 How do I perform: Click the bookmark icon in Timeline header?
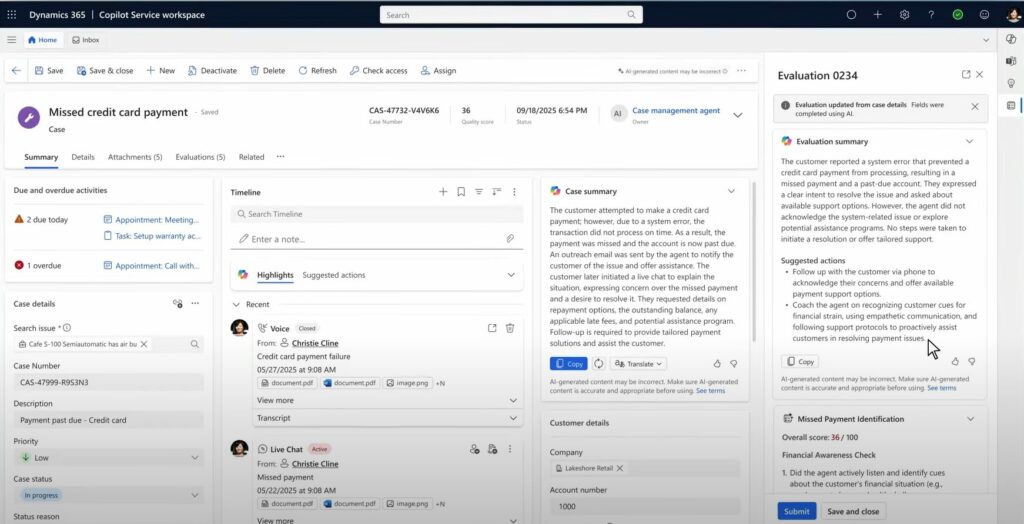pos(461,191)
